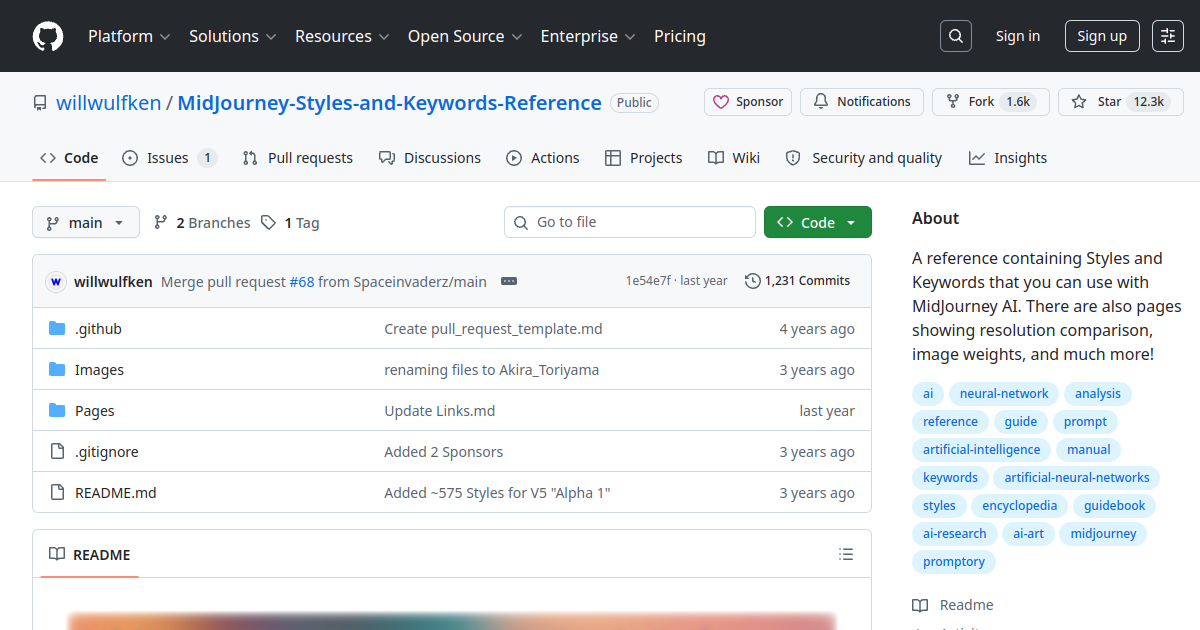This screenshot has width=1200, height=630.
Task: Star this repository
Action: pos(1121,102)
